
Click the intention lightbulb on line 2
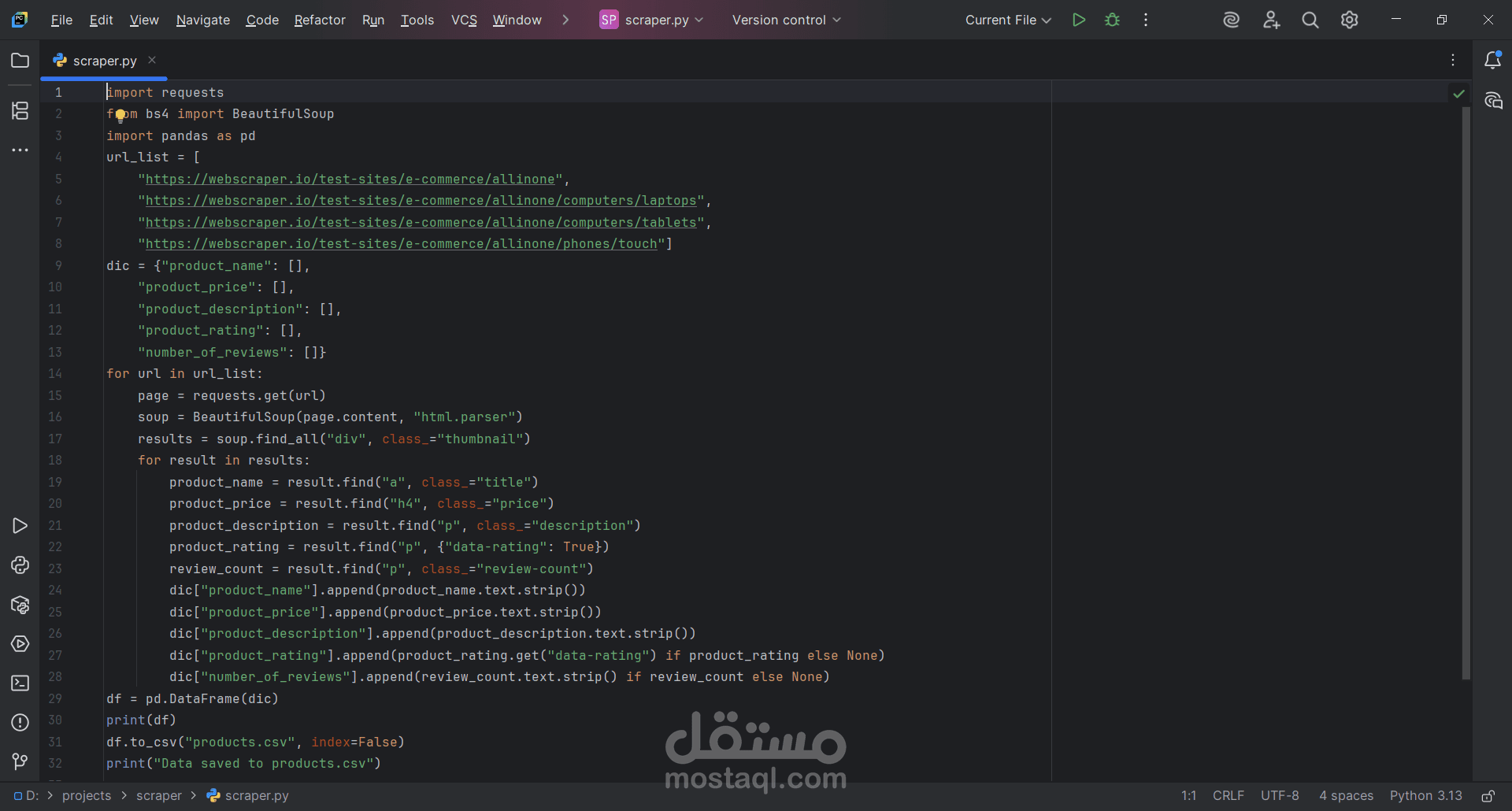coord(120,116)
